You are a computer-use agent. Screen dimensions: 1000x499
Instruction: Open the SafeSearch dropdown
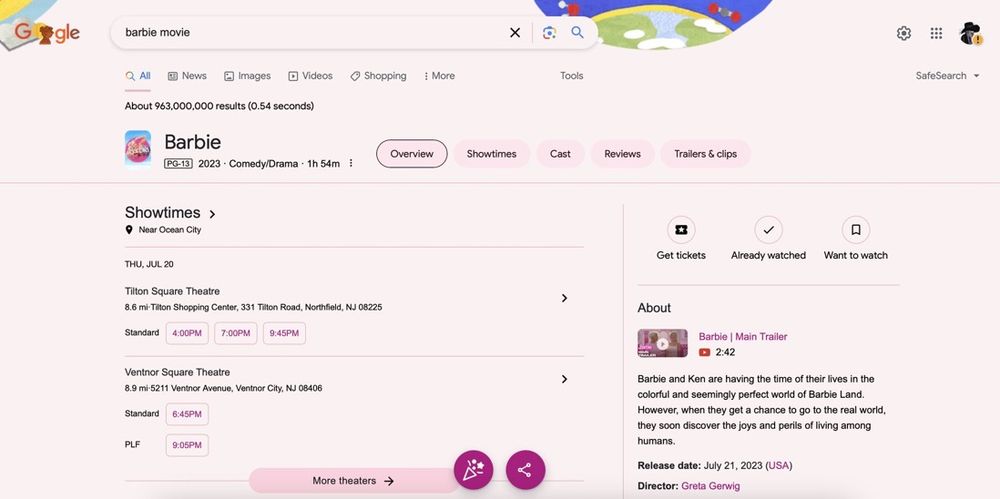coord(947,75)
